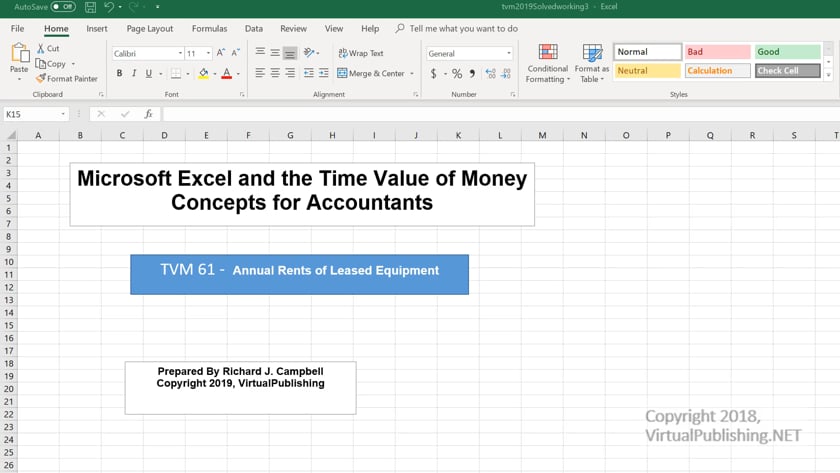
Task: Expand the Name Box K15 dropdown
Action: tap(63, 114)
